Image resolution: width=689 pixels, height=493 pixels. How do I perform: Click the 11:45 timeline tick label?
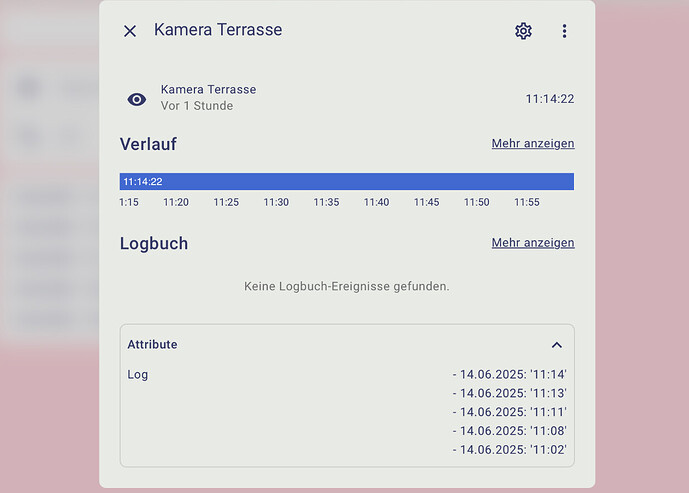tap(426, 202)
